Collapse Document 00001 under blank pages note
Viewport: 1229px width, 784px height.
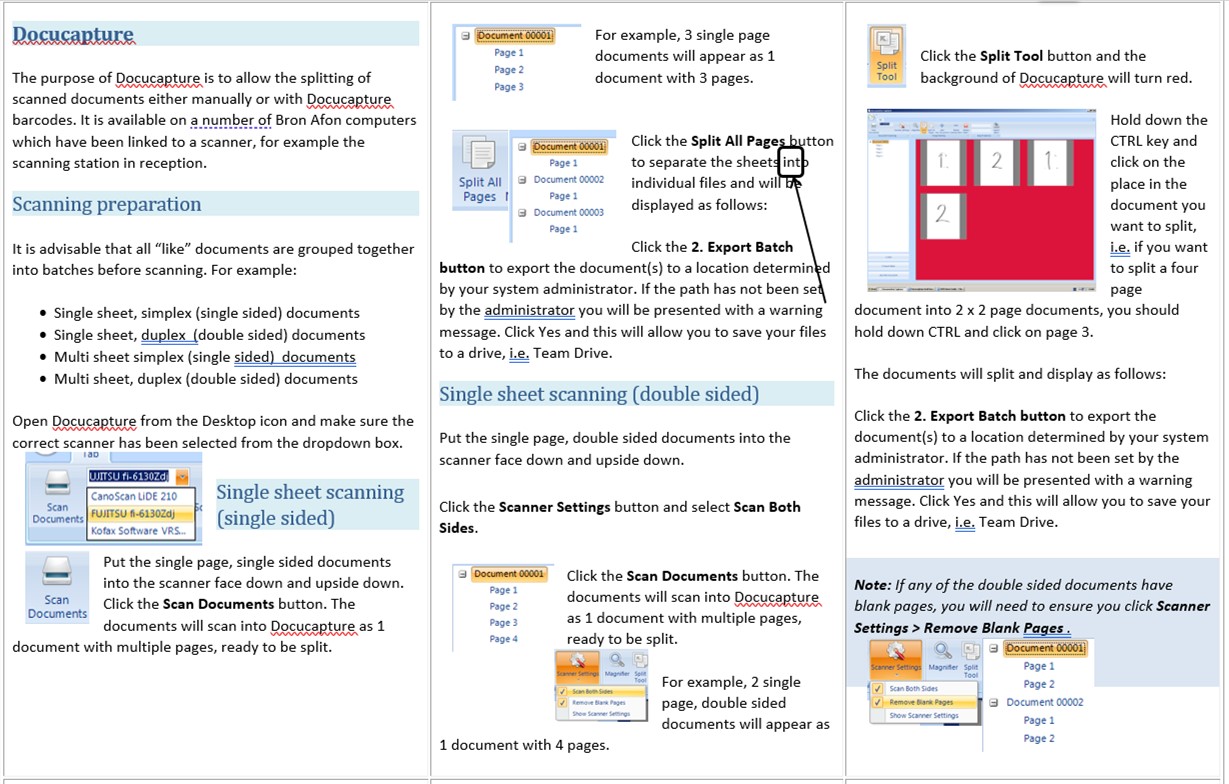coord(995,648)
